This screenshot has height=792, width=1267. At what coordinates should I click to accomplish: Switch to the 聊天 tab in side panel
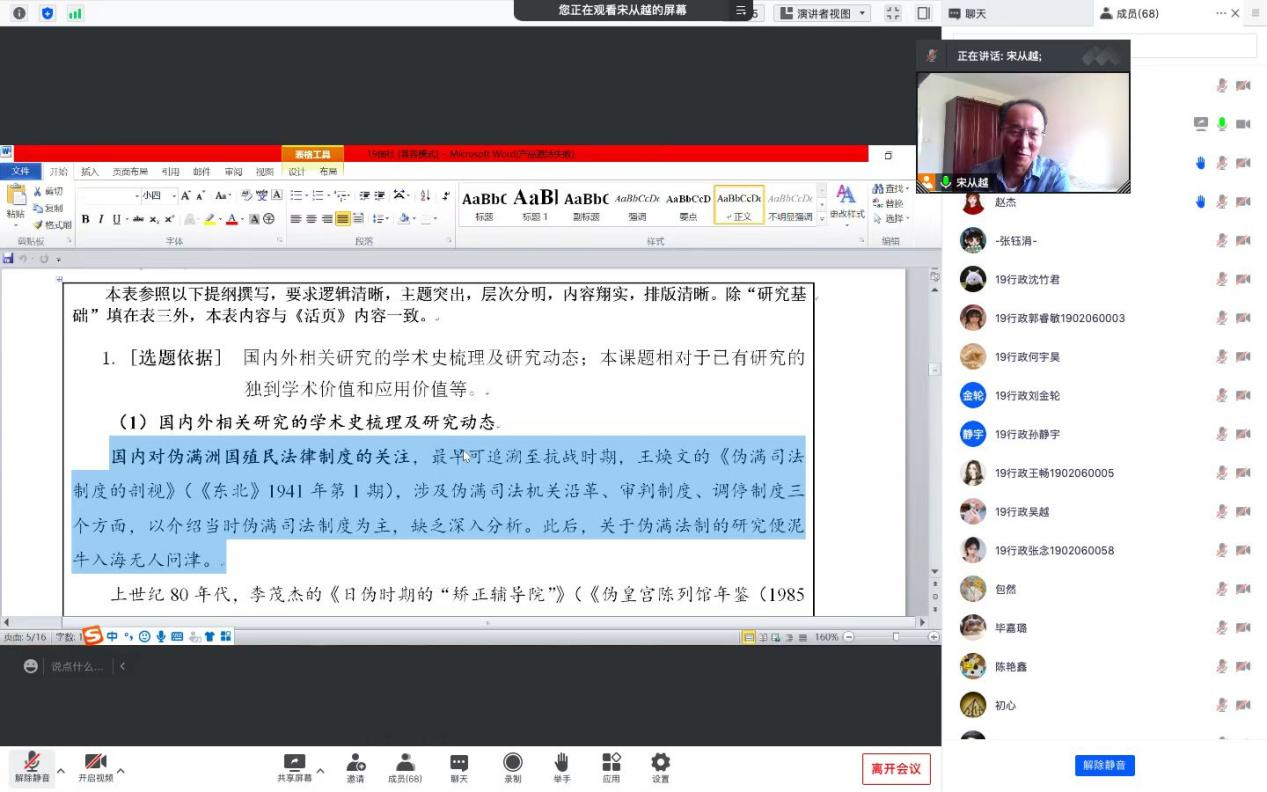point(967,13)
